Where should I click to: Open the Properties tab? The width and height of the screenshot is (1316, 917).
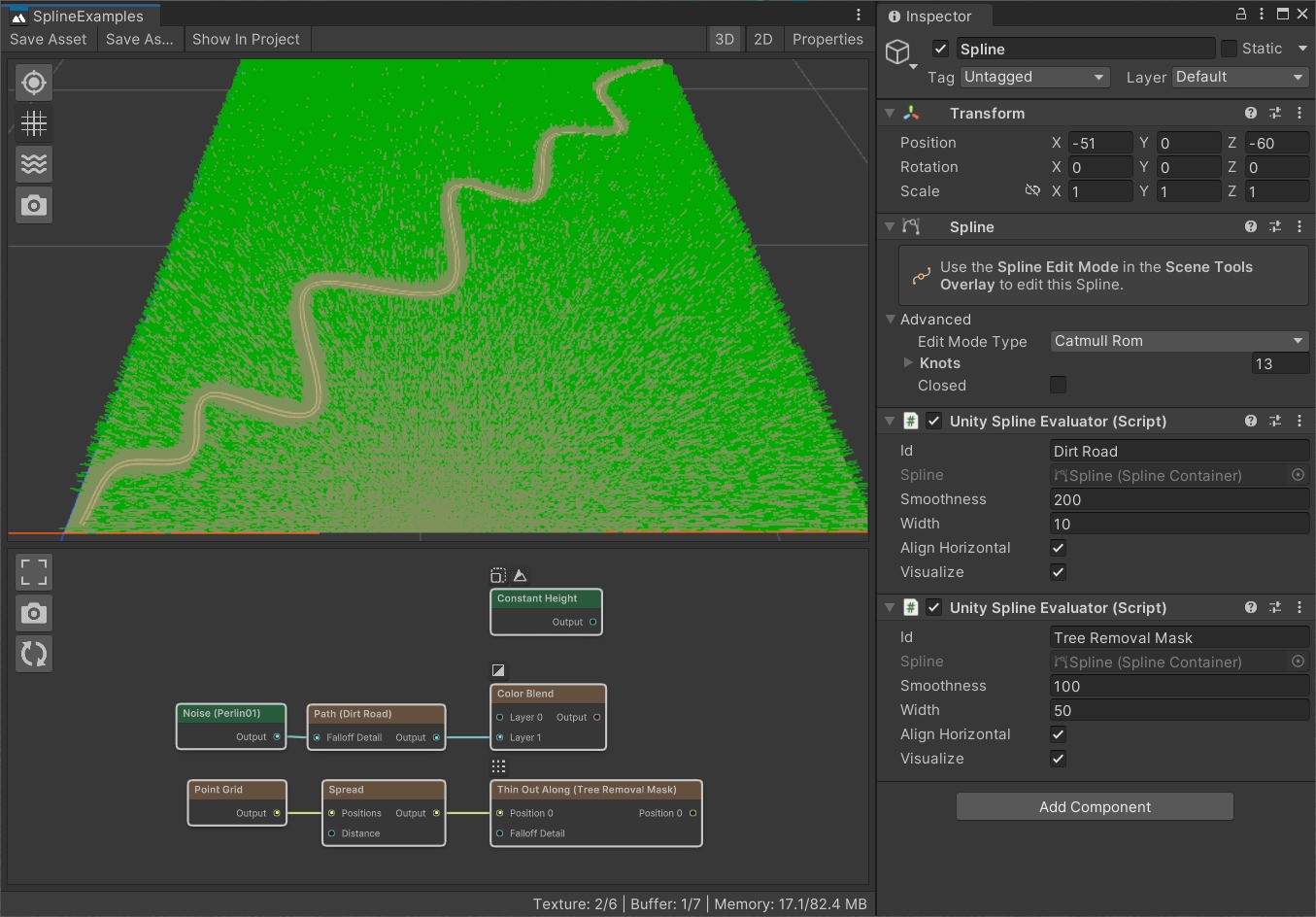(x=827, y=39)
